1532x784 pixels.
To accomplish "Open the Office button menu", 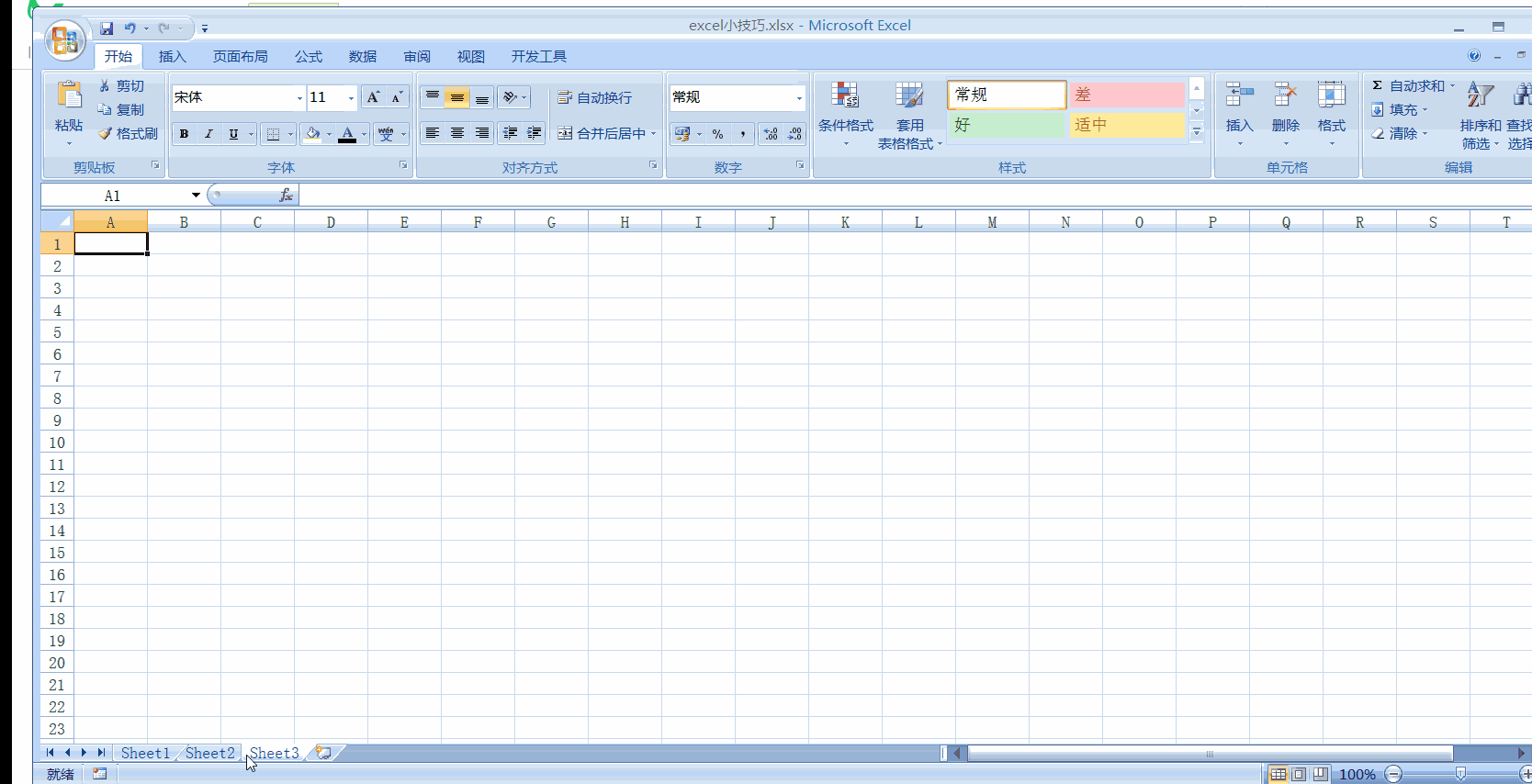I will coord(65,40).
